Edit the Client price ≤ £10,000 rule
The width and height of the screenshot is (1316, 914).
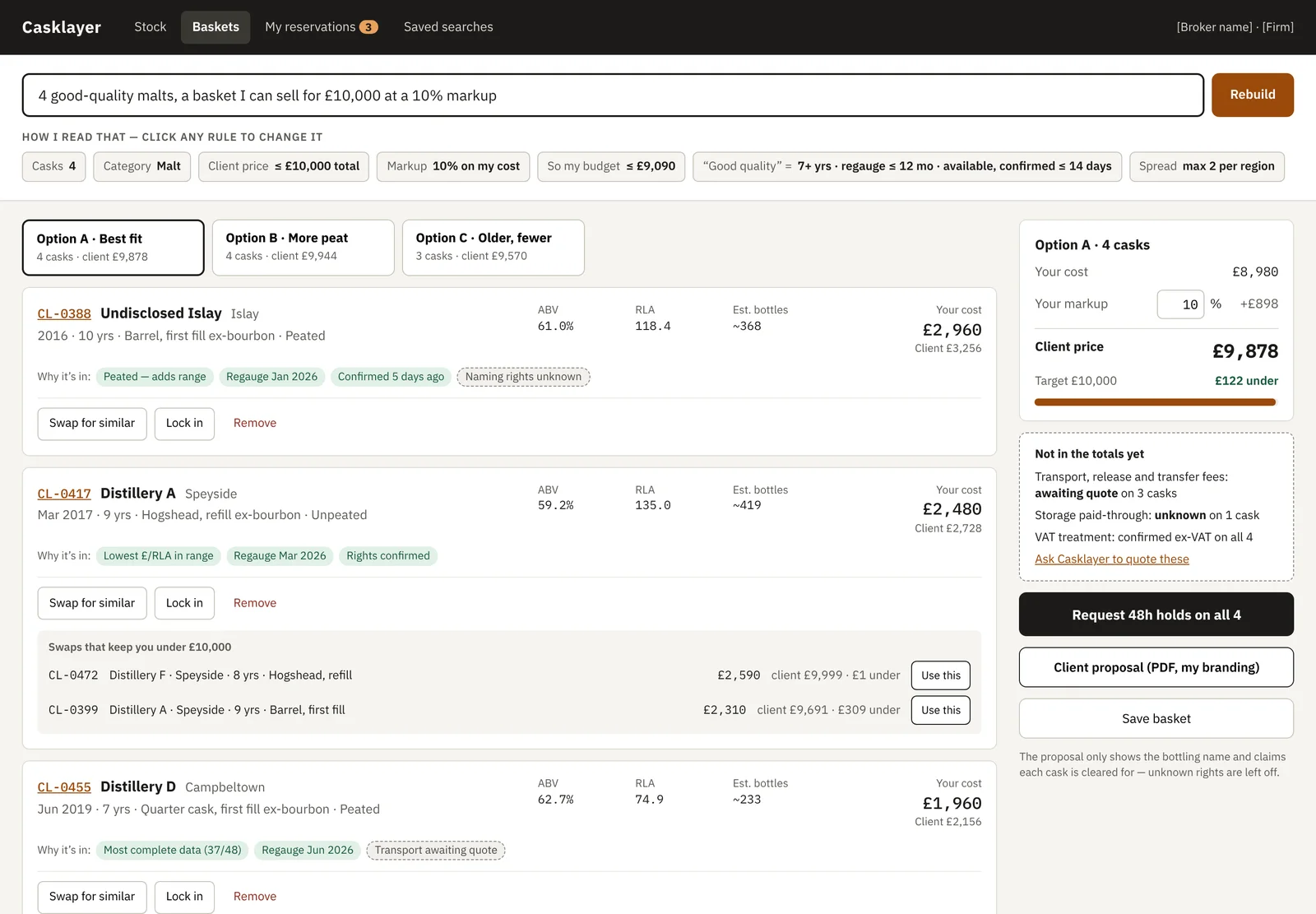tap(284, 166)
